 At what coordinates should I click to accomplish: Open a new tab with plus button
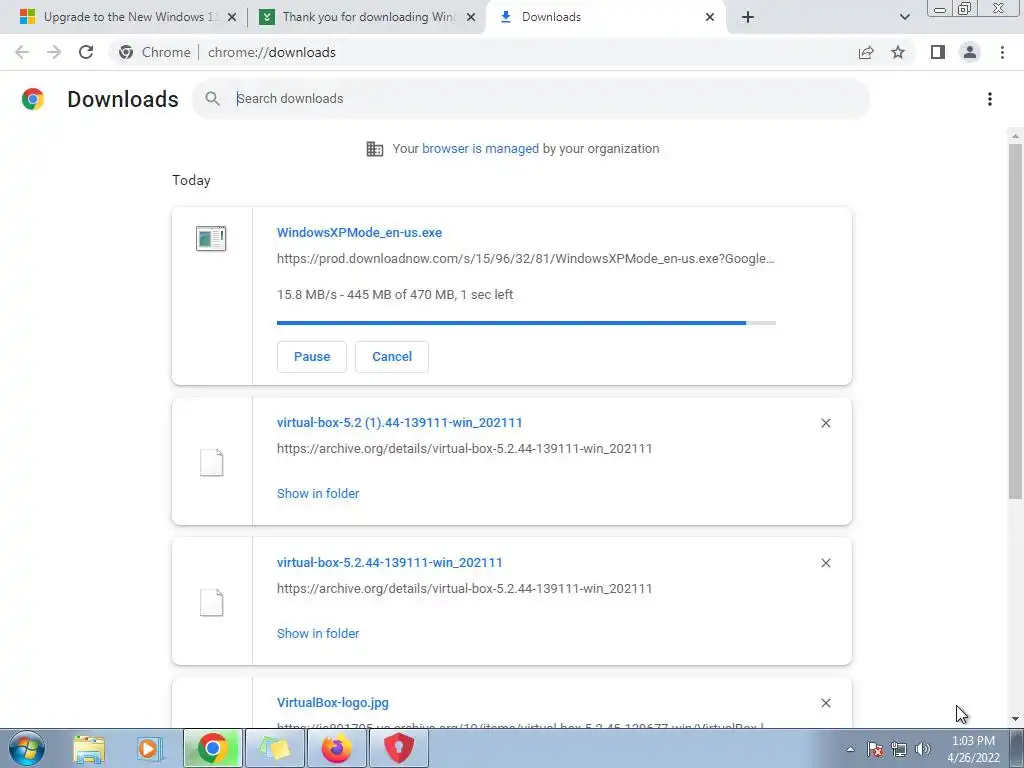(x=748, y=17)
